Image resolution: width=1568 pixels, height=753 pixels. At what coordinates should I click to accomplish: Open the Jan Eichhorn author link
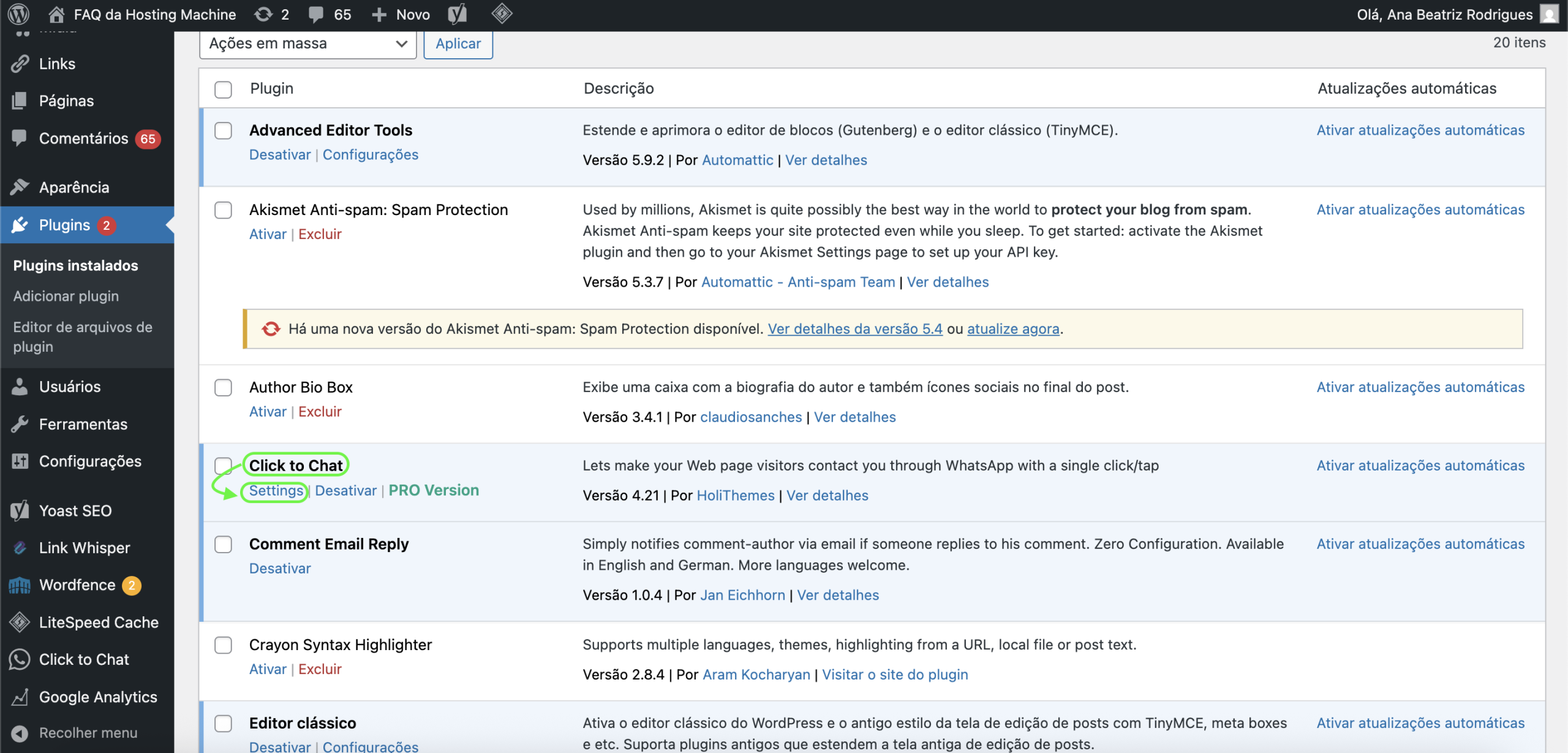(x=742, y=596)
